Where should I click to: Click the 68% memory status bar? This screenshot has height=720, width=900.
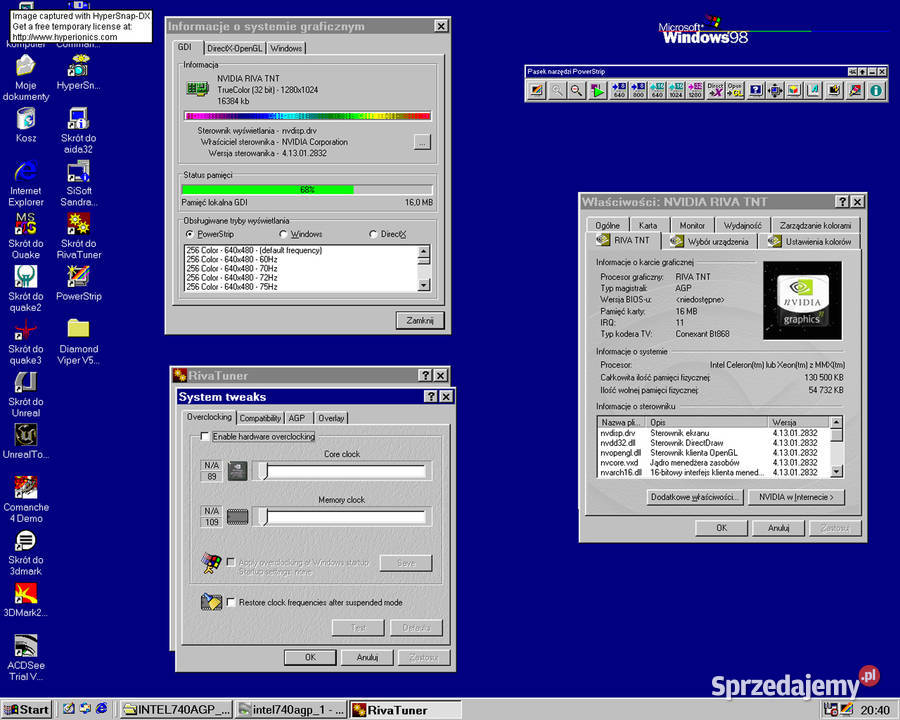pos(307,189)
